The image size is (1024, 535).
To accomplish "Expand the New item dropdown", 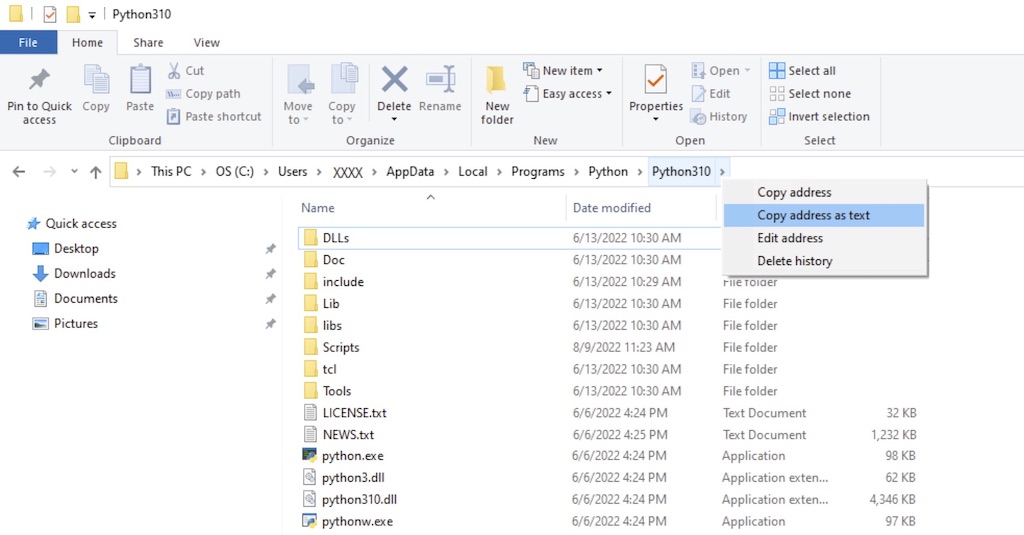I will tap(600, 71).
